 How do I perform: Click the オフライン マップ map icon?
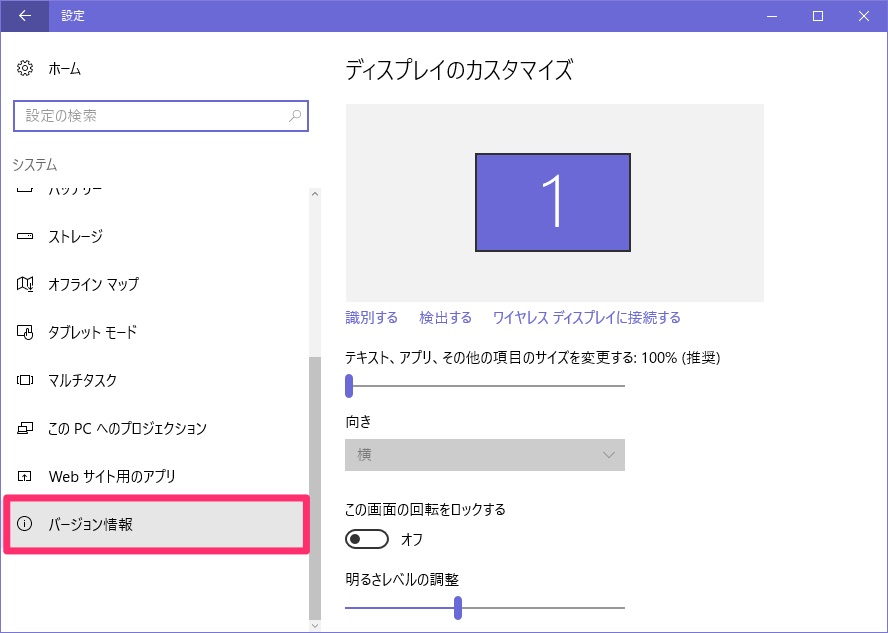(25, 284)
